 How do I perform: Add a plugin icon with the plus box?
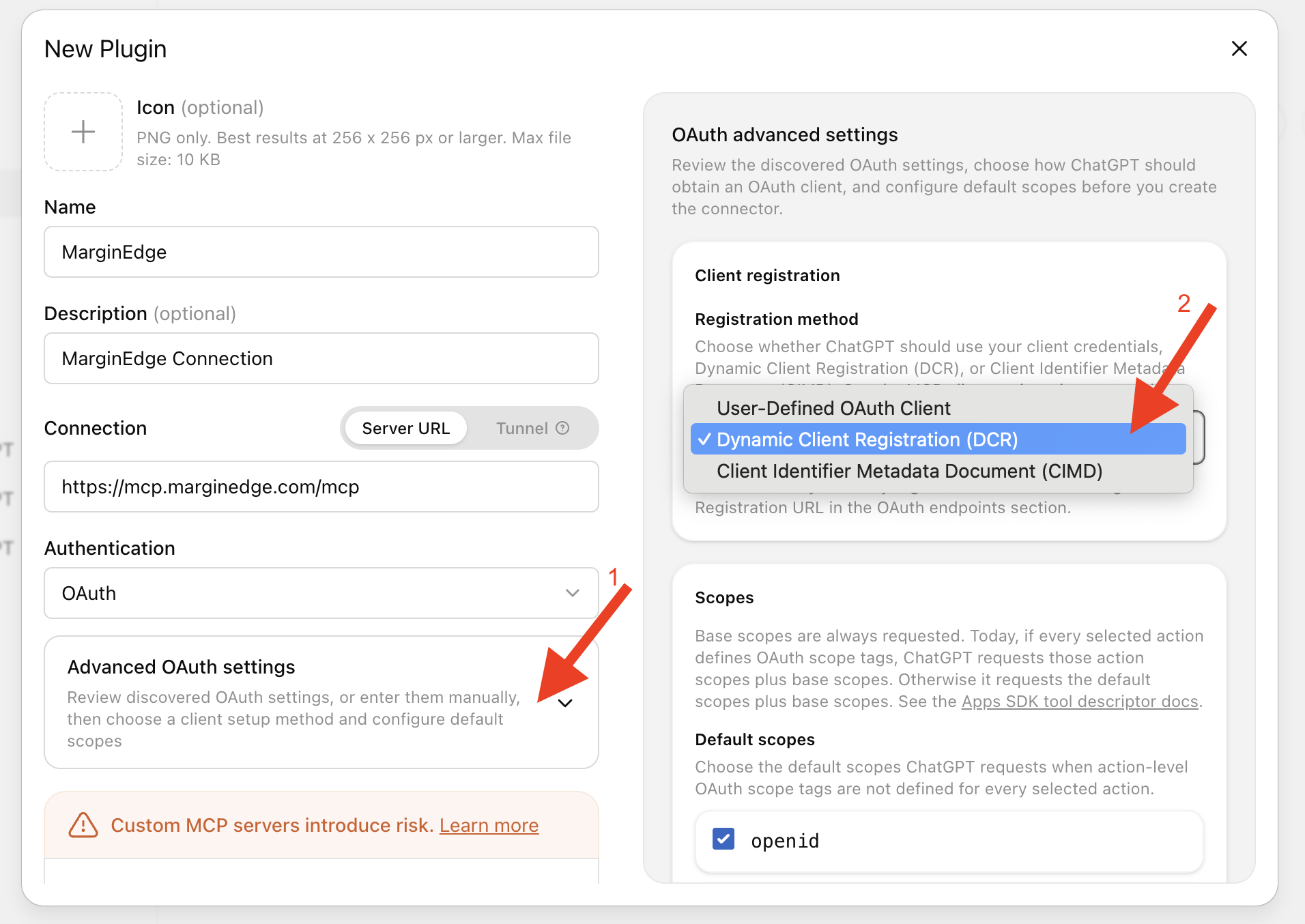tap(83, 132)
